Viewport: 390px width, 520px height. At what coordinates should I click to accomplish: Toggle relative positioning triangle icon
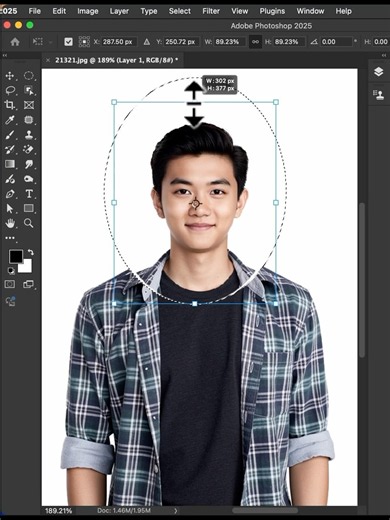[x=147, y=42]
